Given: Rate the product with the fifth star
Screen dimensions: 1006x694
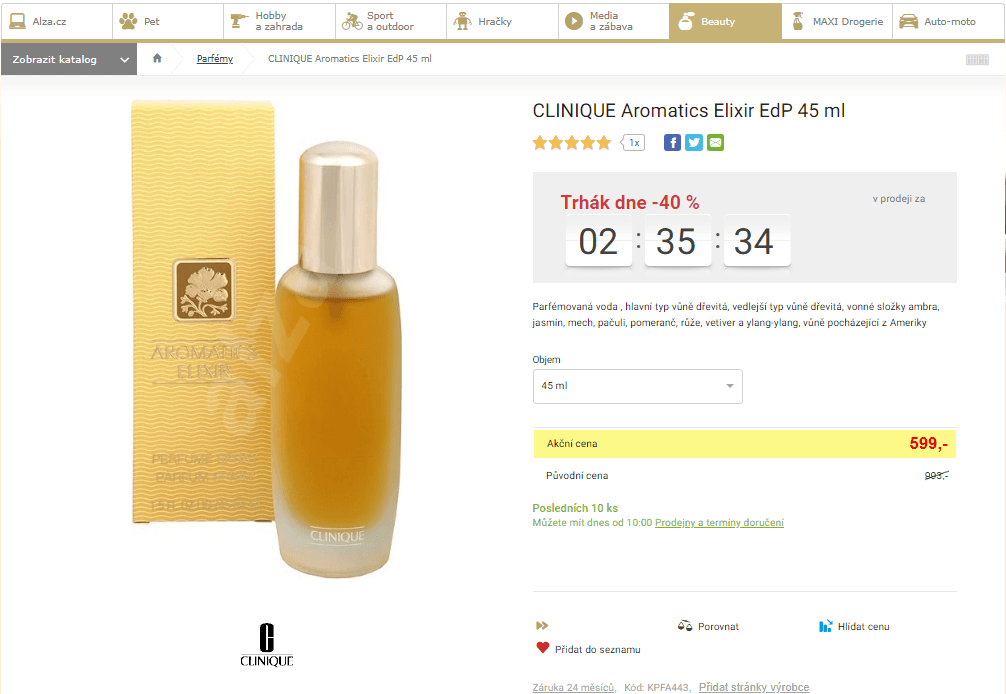Looking at the screenshot, I should click(602, 142).
